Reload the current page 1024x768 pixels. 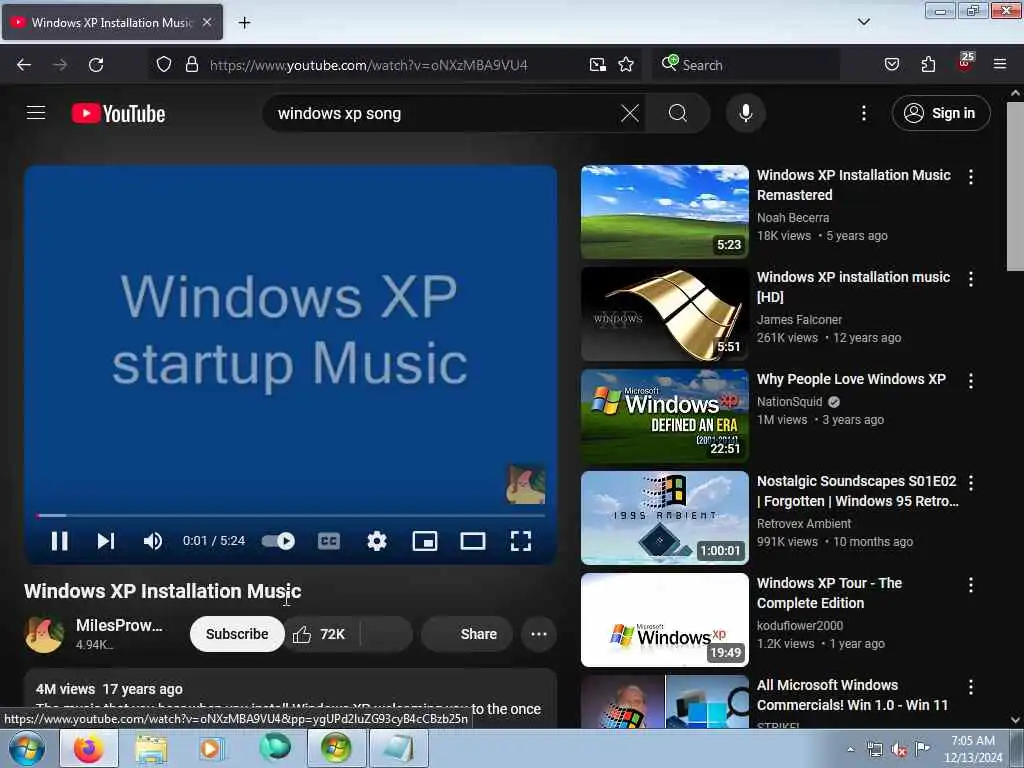96,65
